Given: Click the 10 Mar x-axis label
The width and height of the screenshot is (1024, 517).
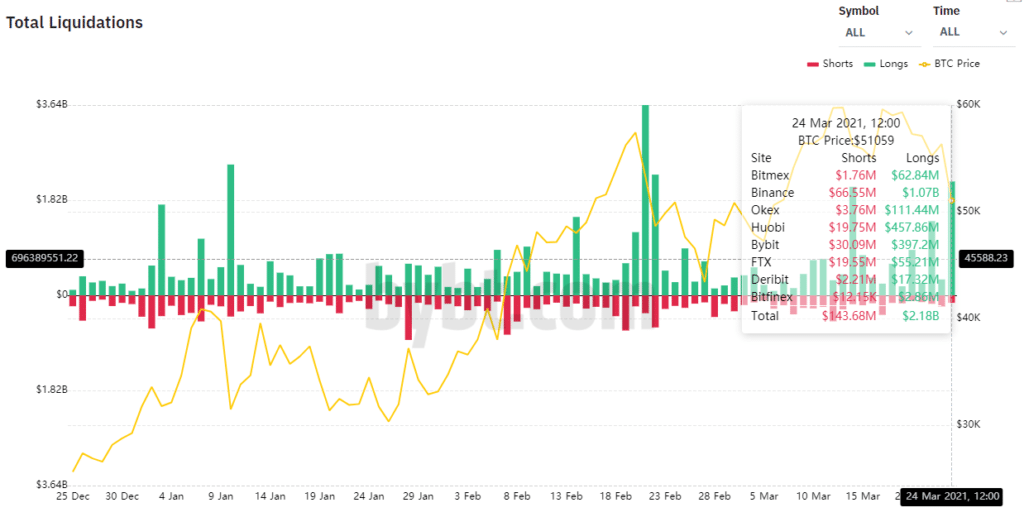Looking at the screenshot, I should pos(813,496).
